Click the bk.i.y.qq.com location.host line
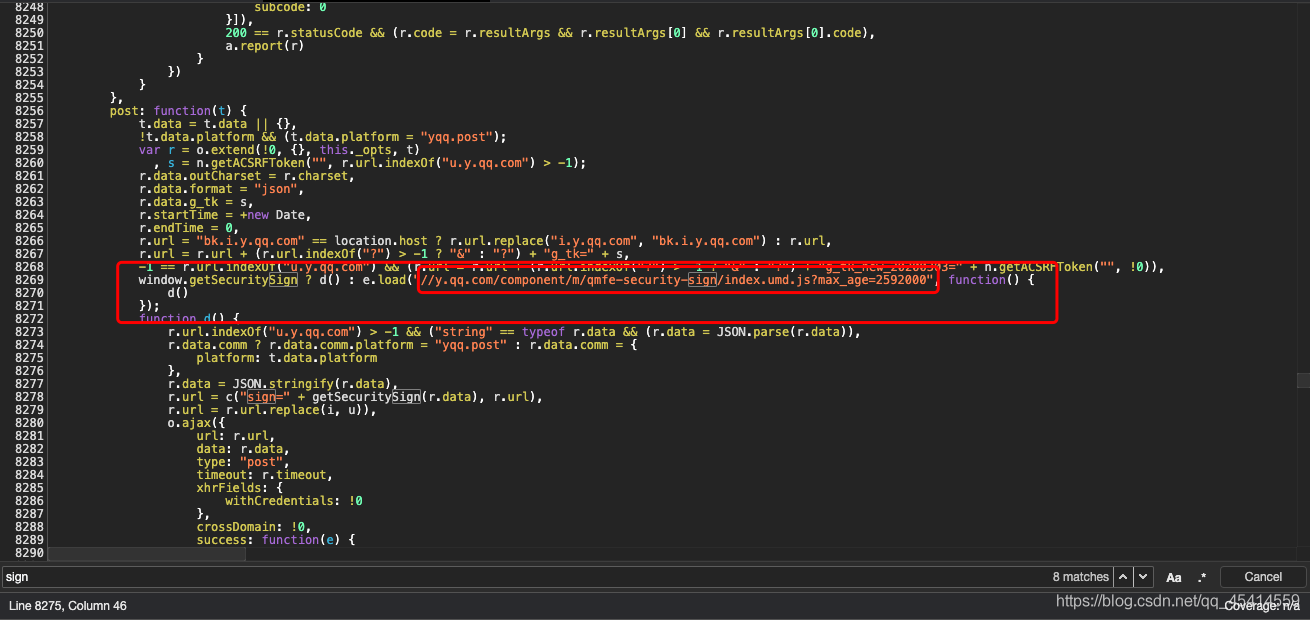This screenshot has height=620, width=1310. 485,241
